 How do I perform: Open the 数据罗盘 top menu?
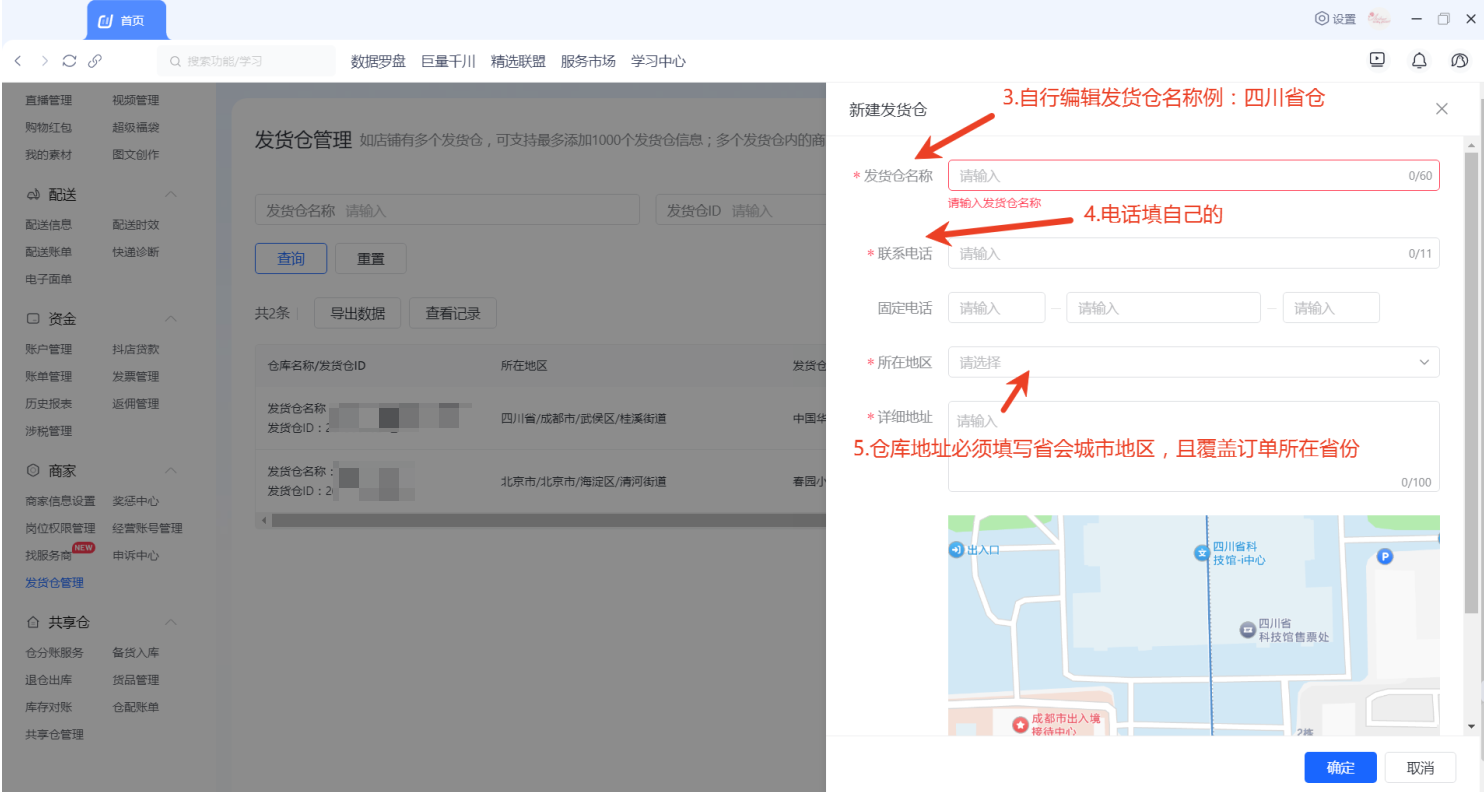tap(378, 61)
